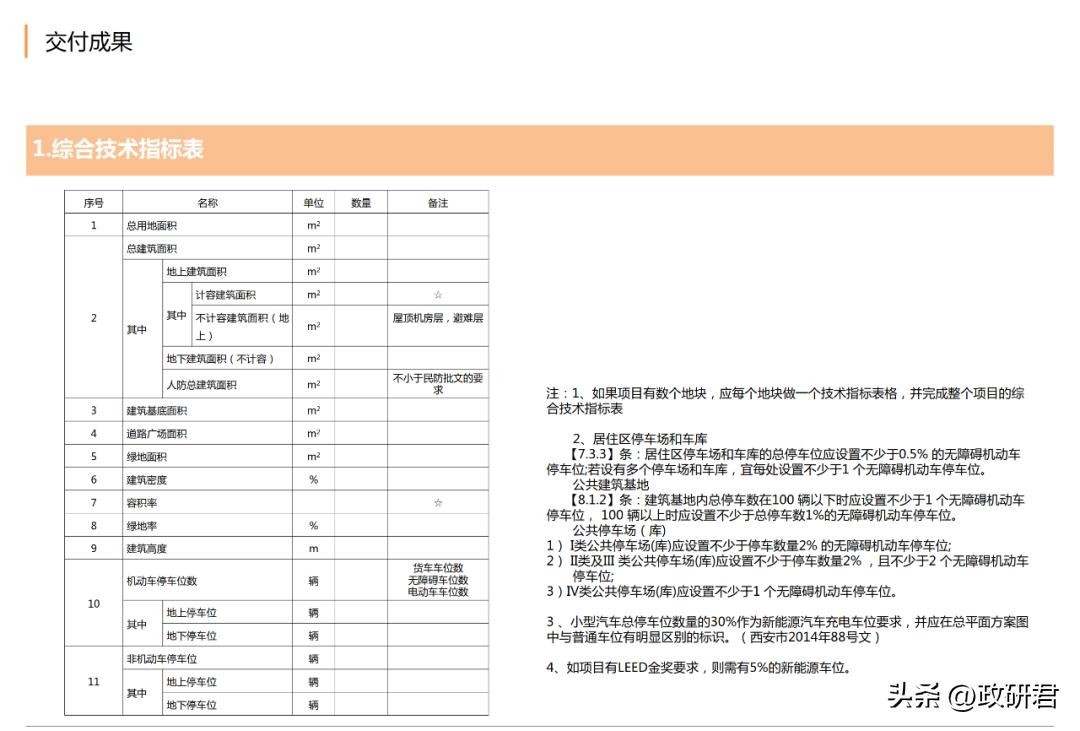Select the 序号 column header
This screenshot has height=731, width=1080.
(x=93, y=203)
